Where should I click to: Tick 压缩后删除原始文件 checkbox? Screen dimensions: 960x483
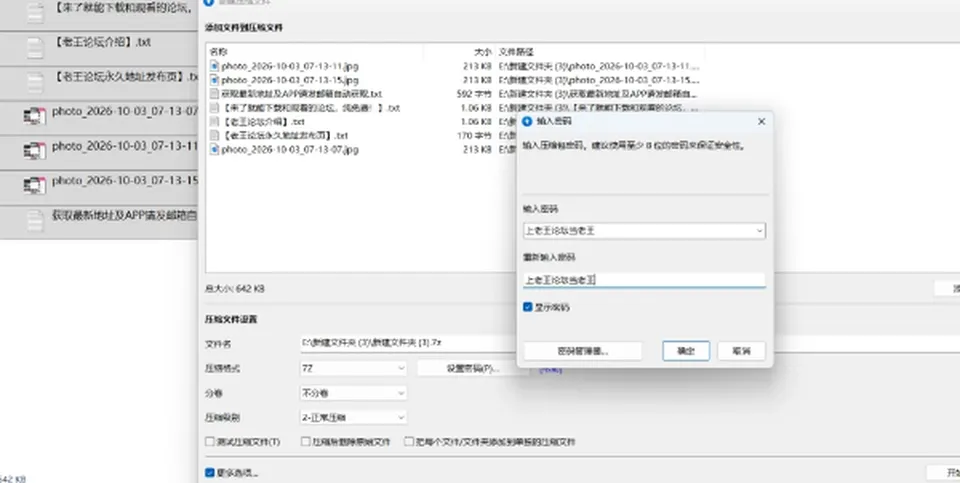[306, 441]
